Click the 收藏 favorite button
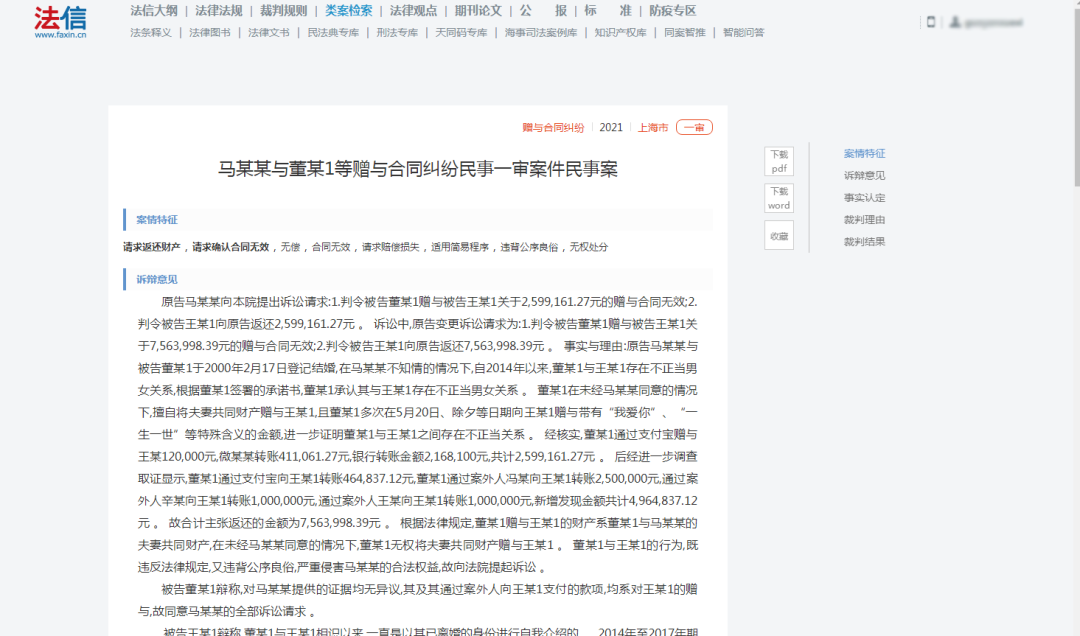1080x636 pixels. (x=779, y=236)
